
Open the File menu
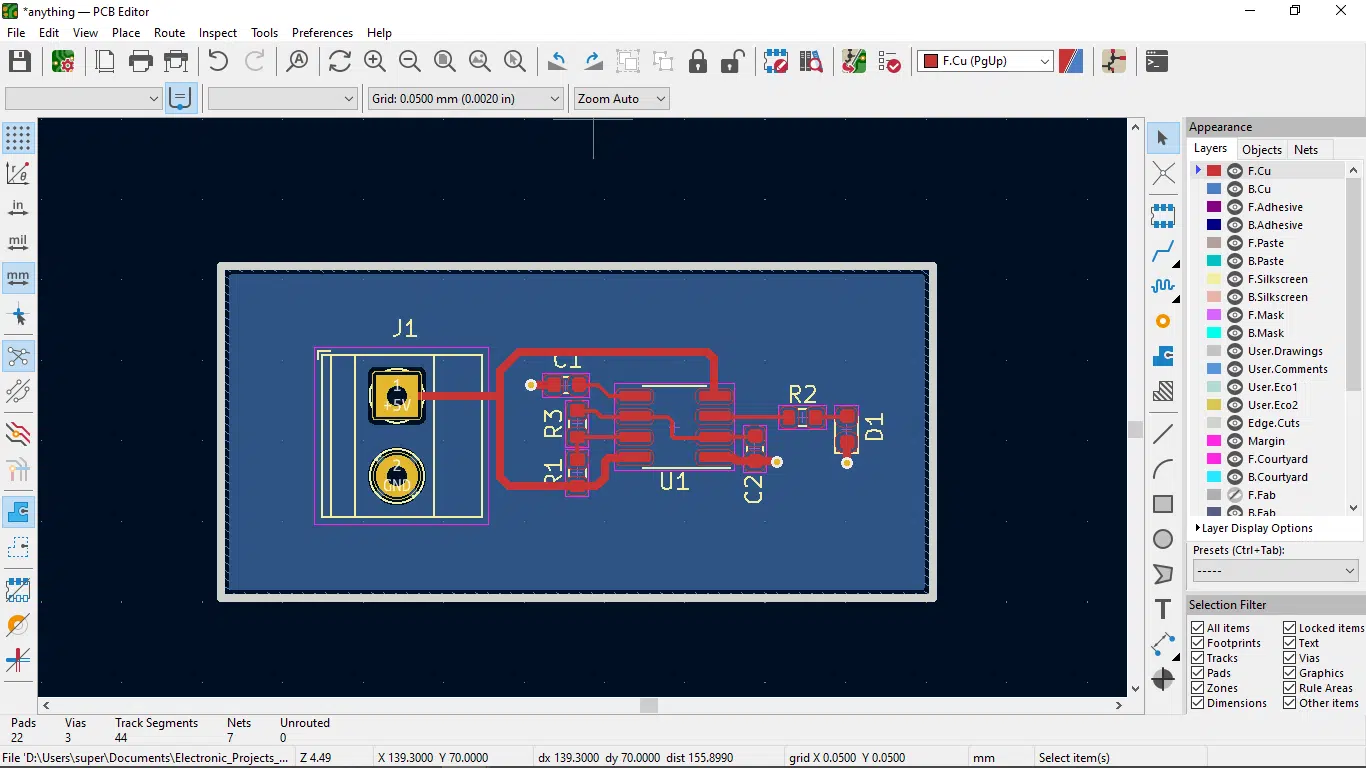tap(16, 33)
